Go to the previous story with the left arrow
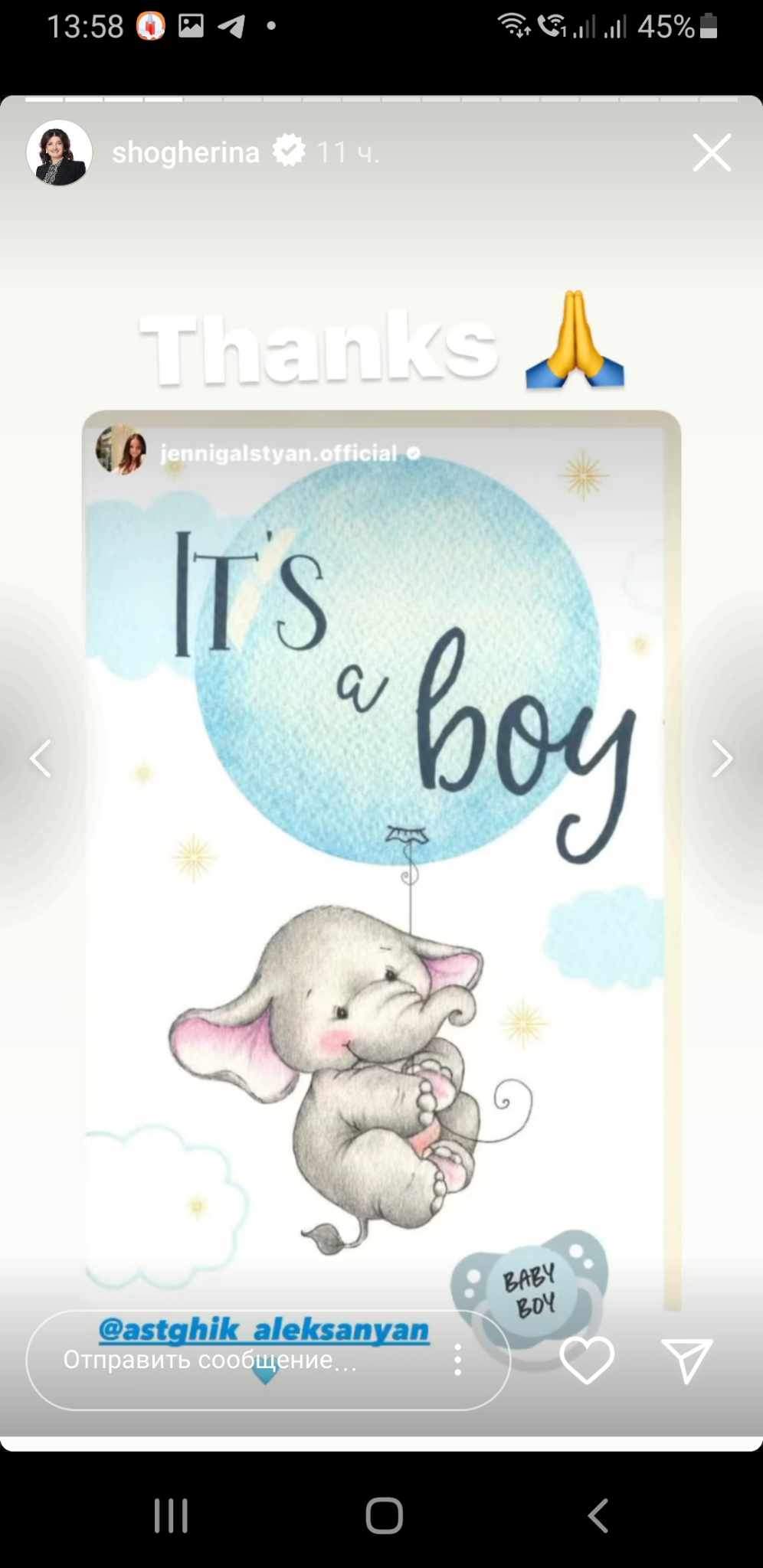This screenshot has height=1568, width=763. tap(41, 759)
